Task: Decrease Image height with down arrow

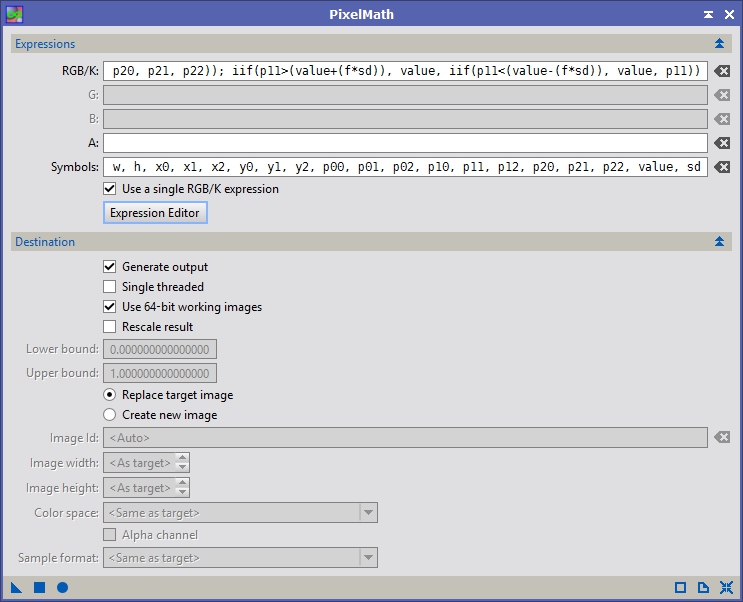Action: click(x=182, y=492)
